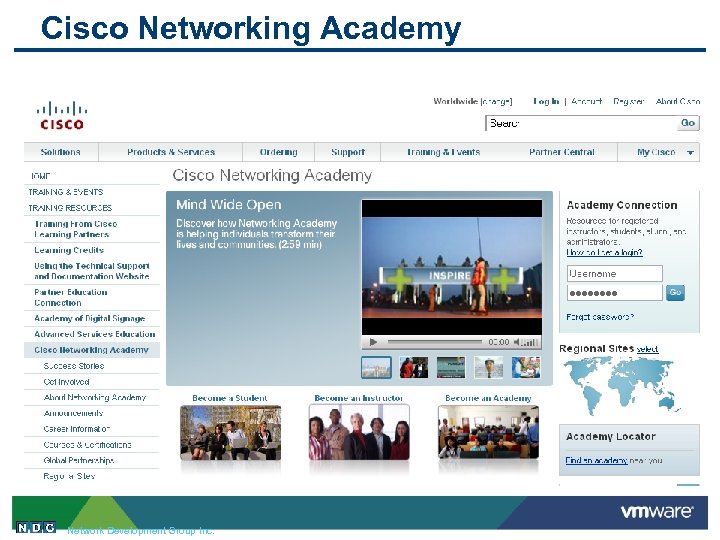Open Courses & Certifications sidebar link
720x540 pixels.
(x=87, y=445)
